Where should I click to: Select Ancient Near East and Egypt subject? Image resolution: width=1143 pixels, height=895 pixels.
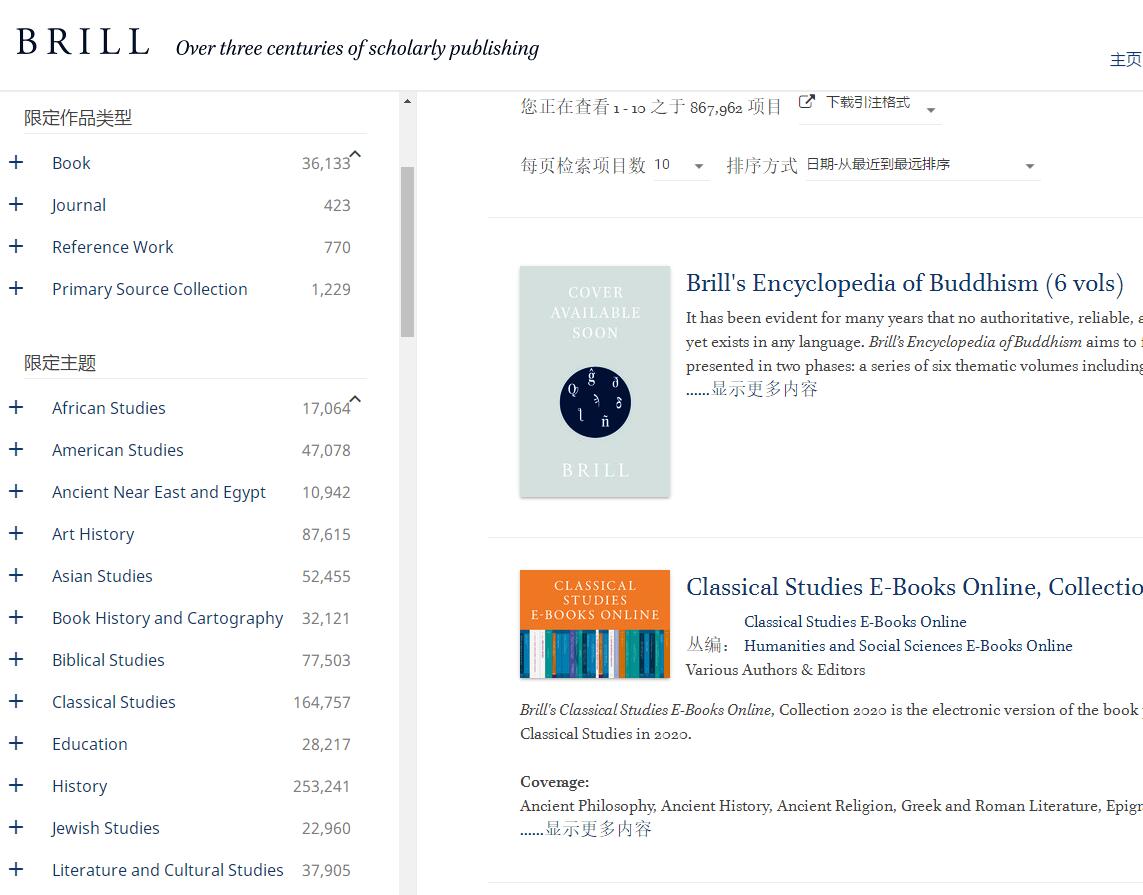coord(158,493)
